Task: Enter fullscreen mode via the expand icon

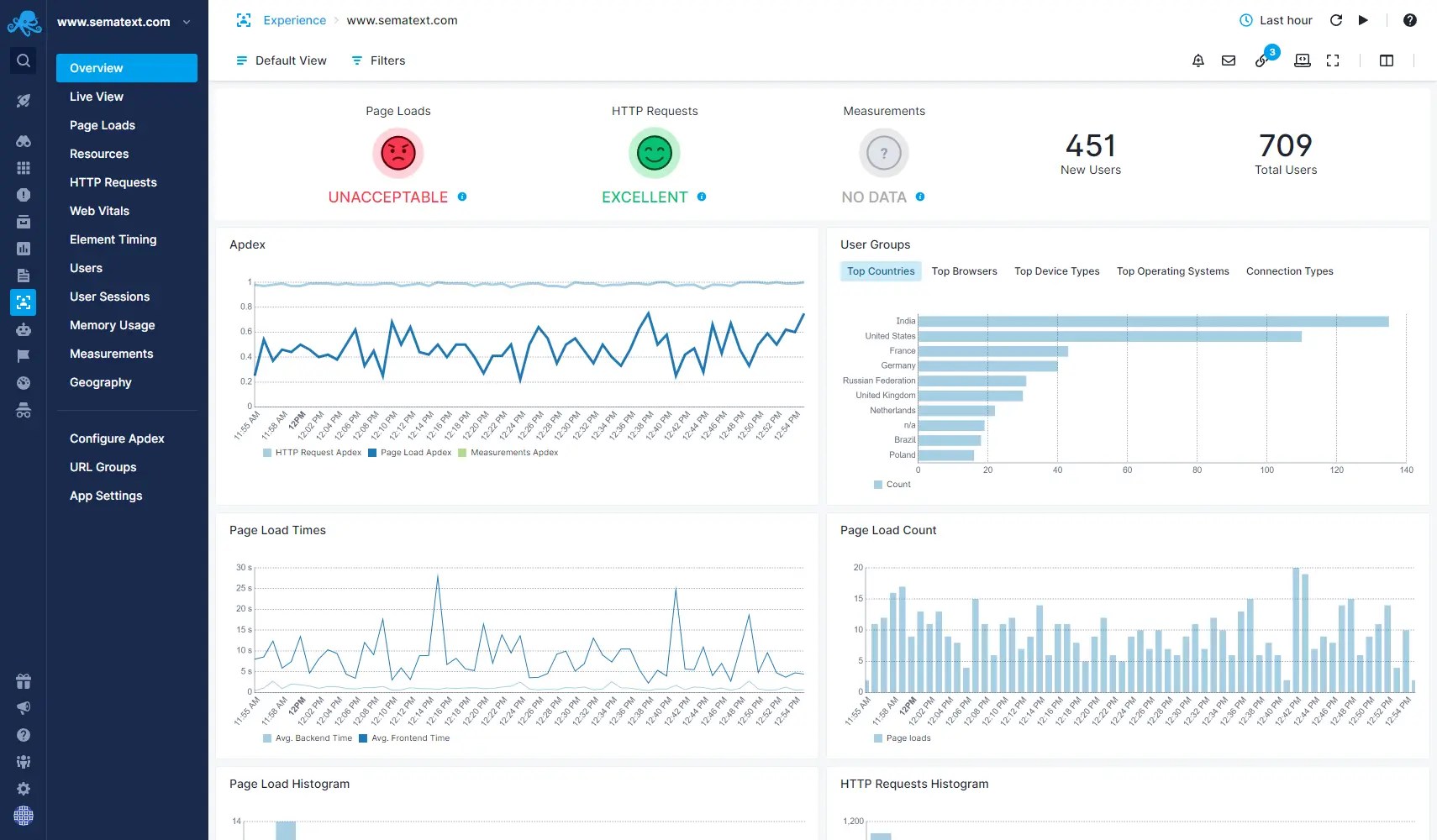Action: pyautogui.click(x=1333, y=60)
